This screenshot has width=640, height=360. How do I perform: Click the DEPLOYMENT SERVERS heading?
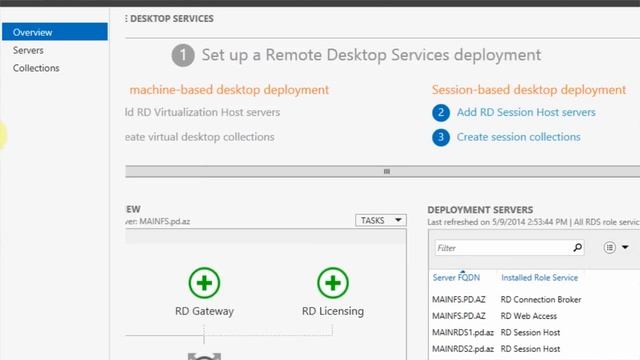pyautogui.click(x=480, y=210)
